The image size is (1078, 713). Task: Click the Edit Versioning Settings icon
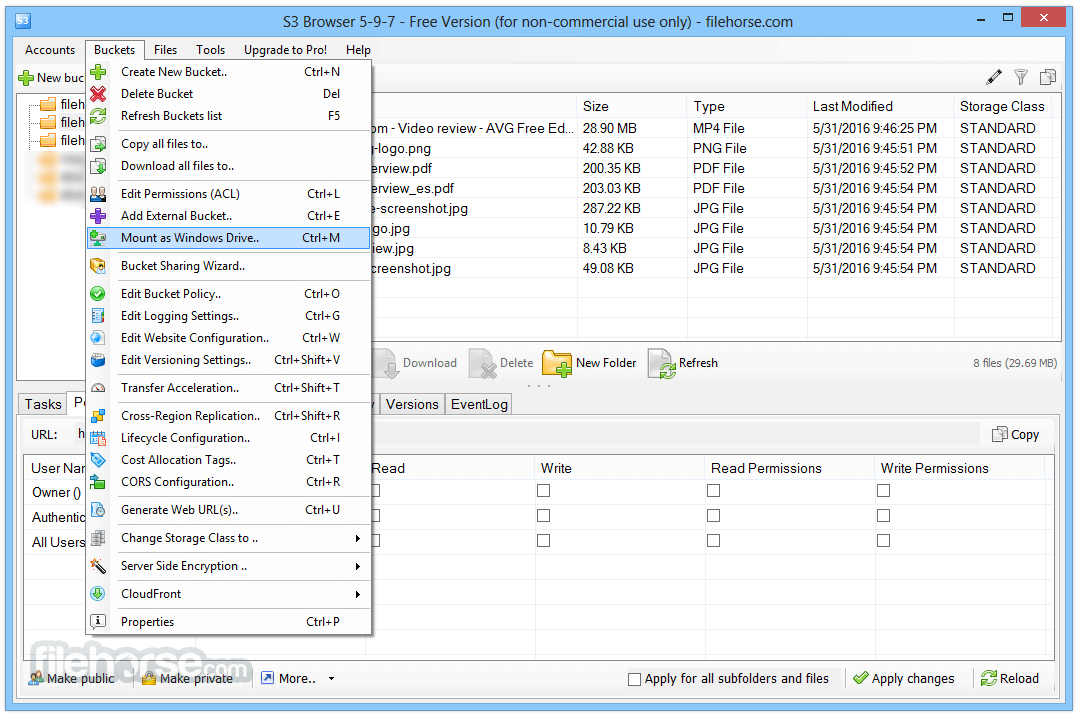(x=98, y=360)
